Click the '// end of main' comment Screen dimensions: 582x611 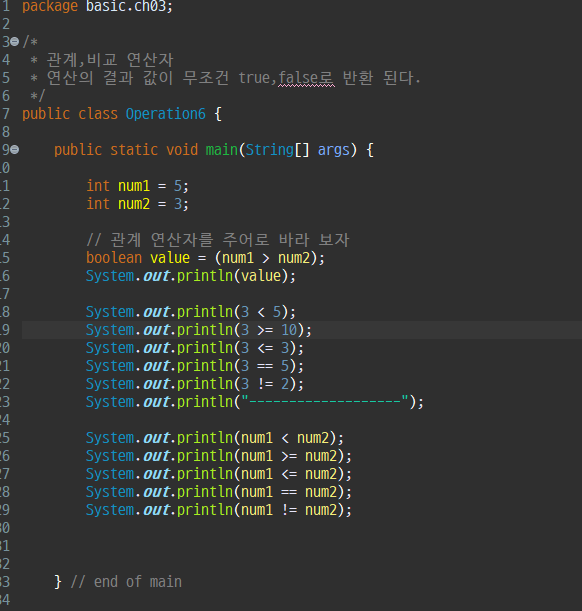(x=126, y=582)
